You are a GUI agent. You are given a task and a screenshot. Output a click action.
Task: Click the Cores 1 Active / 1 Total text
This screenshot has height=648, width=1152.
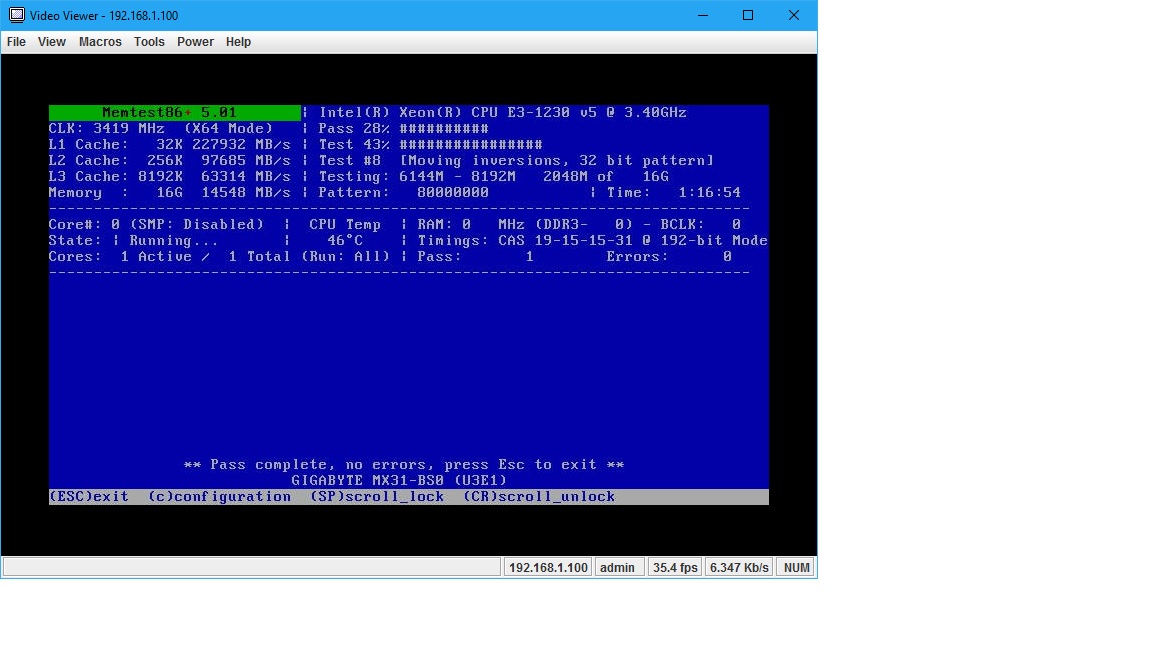point(219,257)
